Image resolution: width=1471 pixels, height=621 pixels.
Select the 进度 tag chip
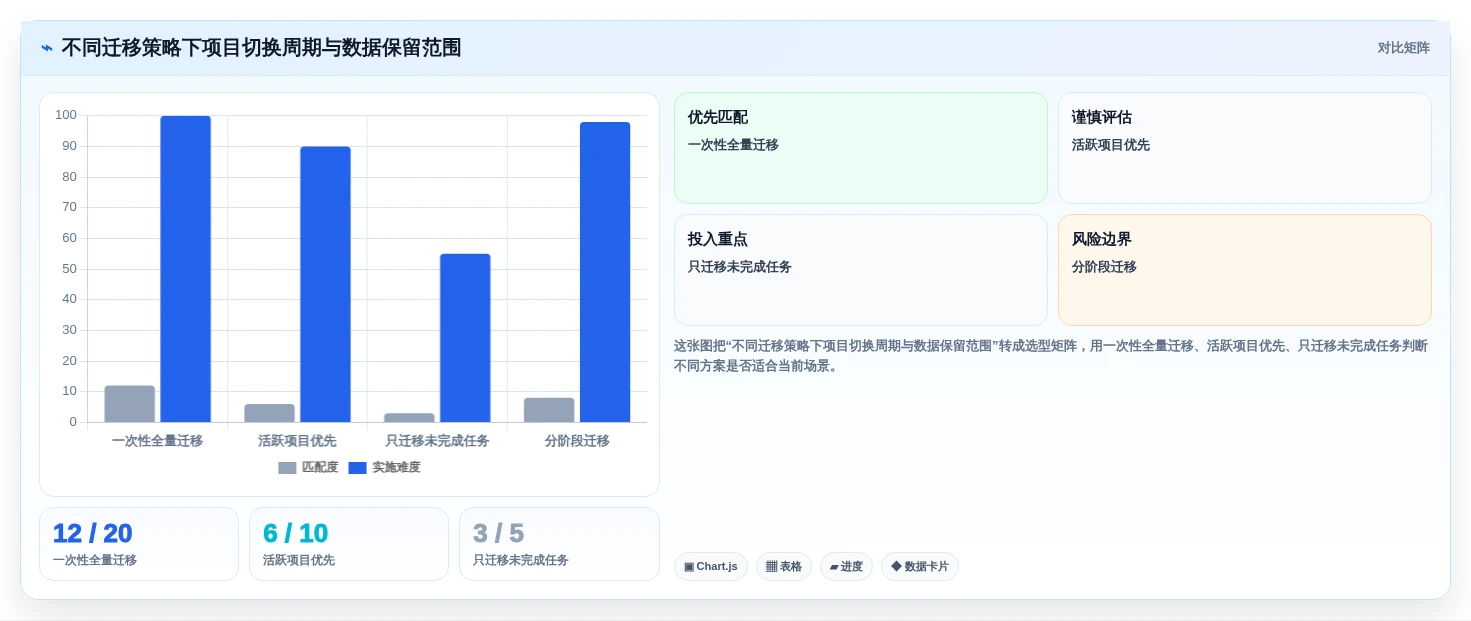(x=846, y=567)
